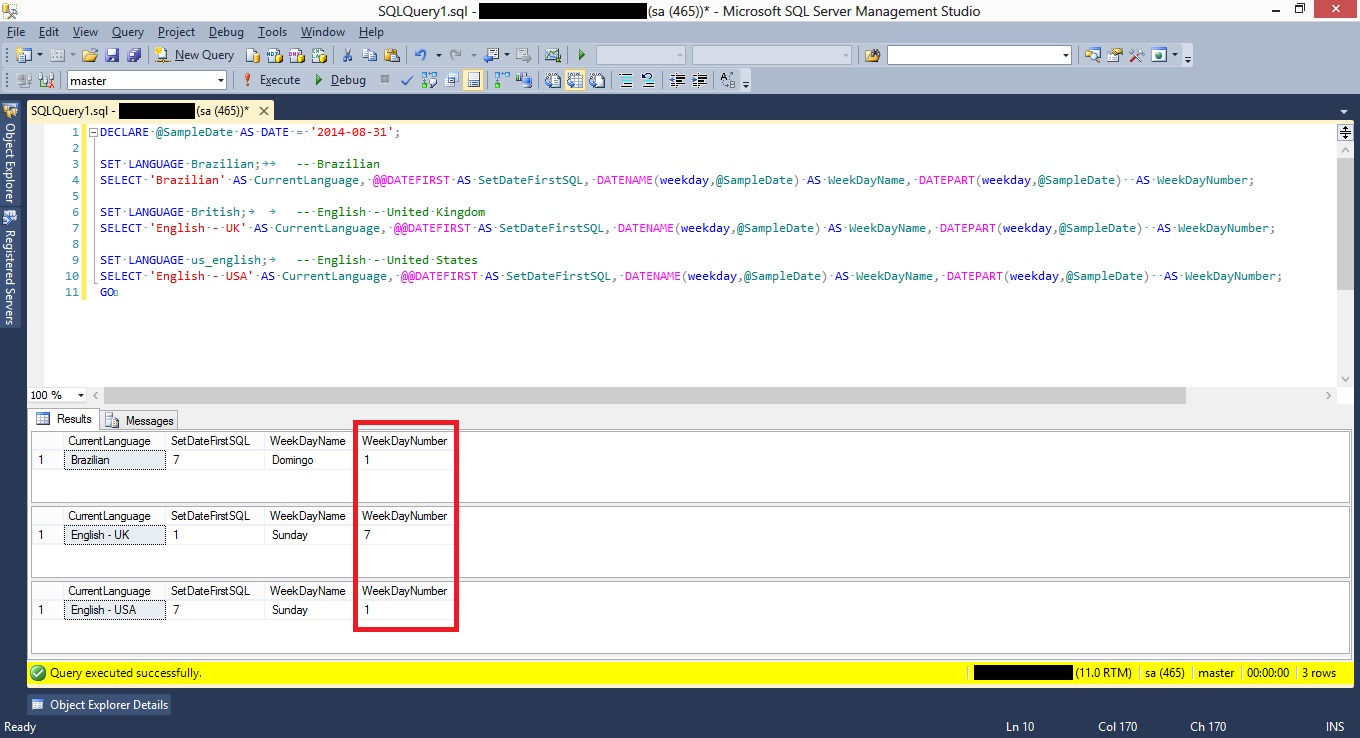Screen dimensions: 1360x738
Task: Switch output to Results to Grid
Action: point(575,80)
